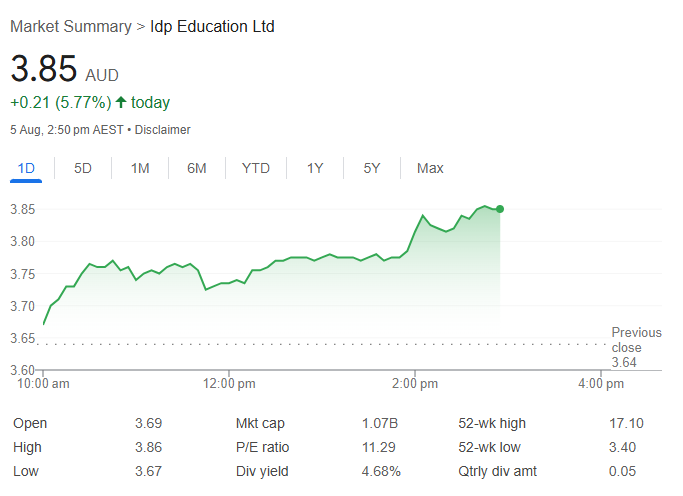Viewport: 683px width, 496px height.
Task: Click the 3.85 AUD current price
Action: click(44, 69)
